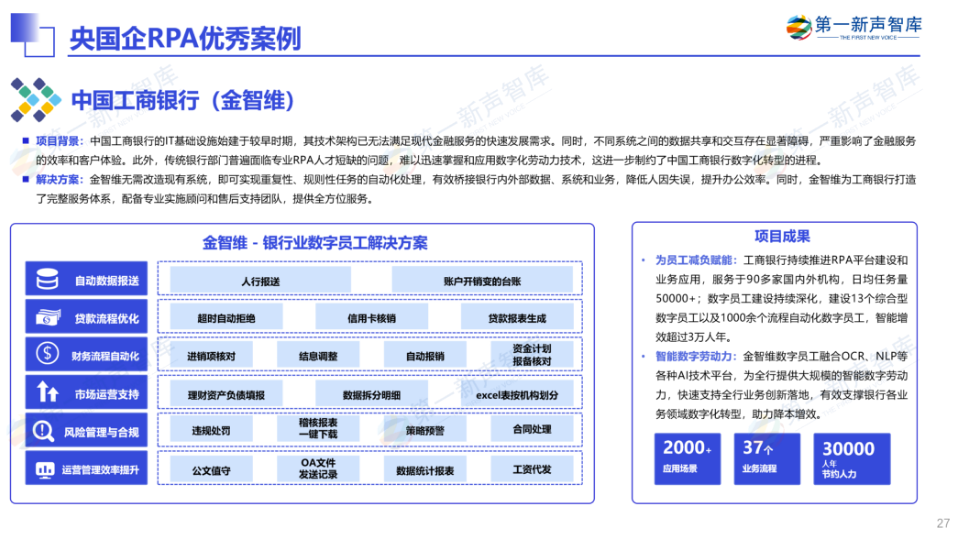Click the 工资代发 box
Image resolution: width=956 pixels, height=540 pixels.
[x=532, y=469]
